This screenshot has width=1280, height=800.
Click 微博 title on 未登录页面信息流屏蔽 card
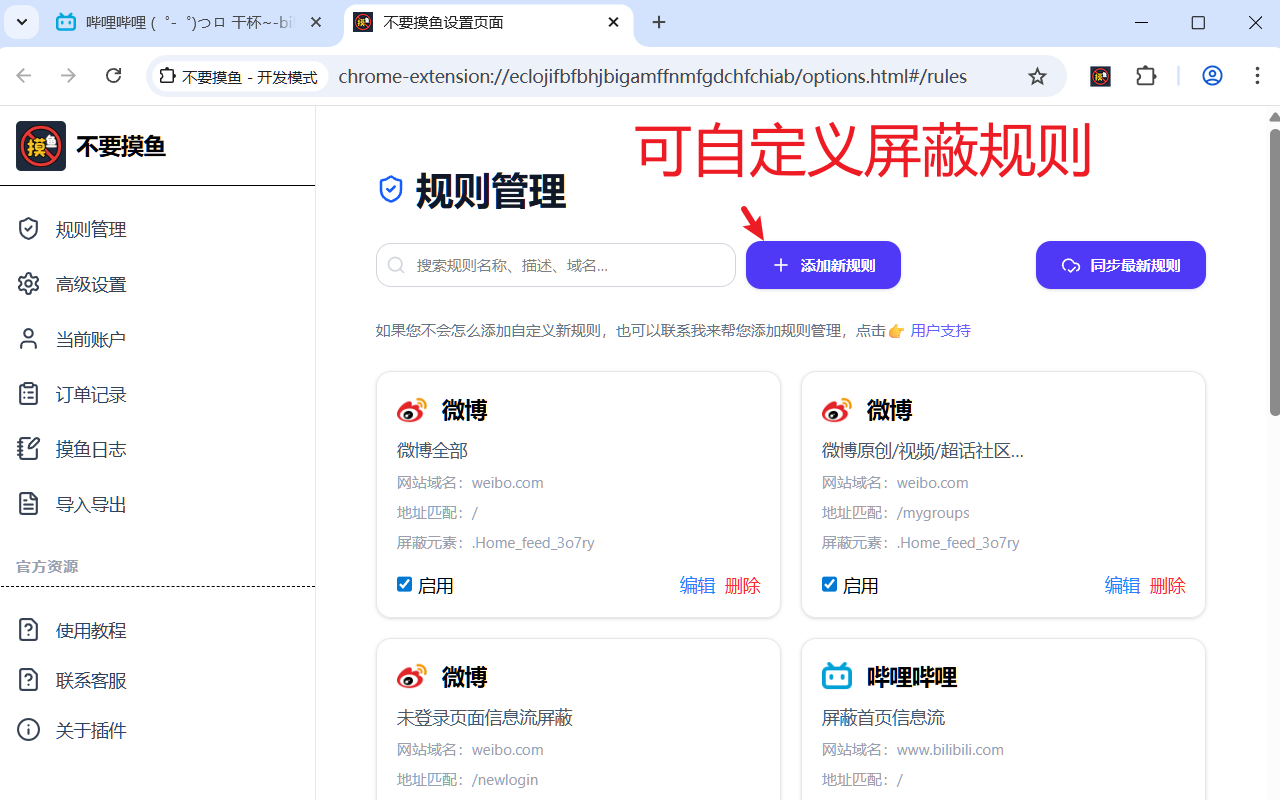[464, 677]
